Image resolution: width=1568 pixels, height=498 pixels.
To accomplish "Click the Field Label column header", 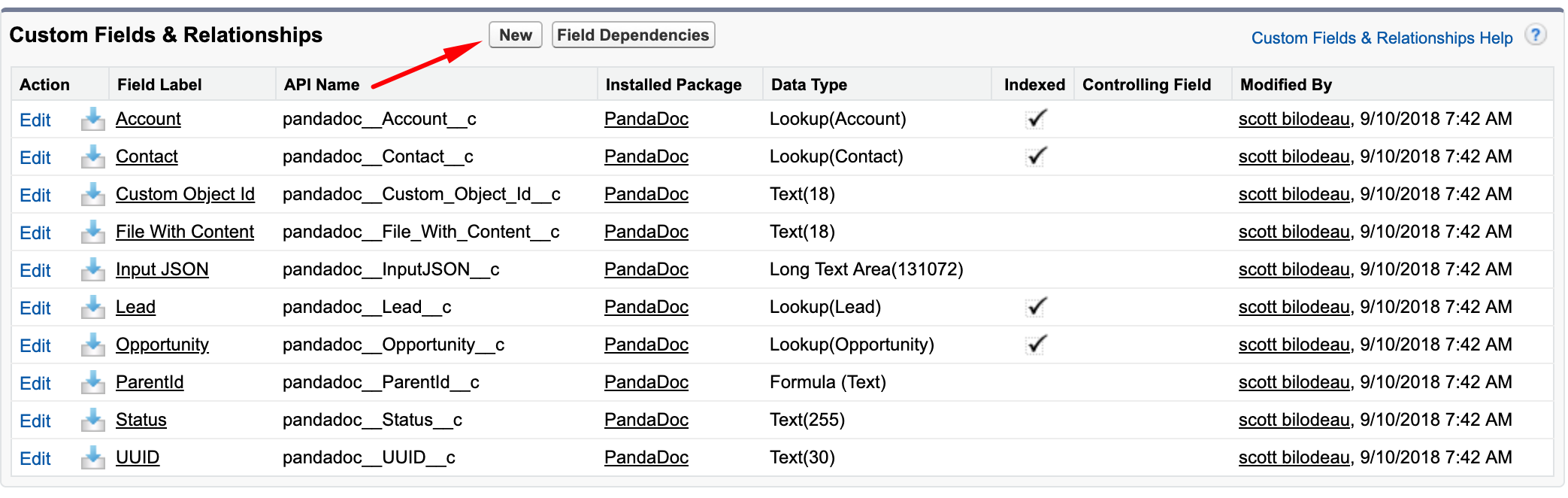I will pos(159,85).
